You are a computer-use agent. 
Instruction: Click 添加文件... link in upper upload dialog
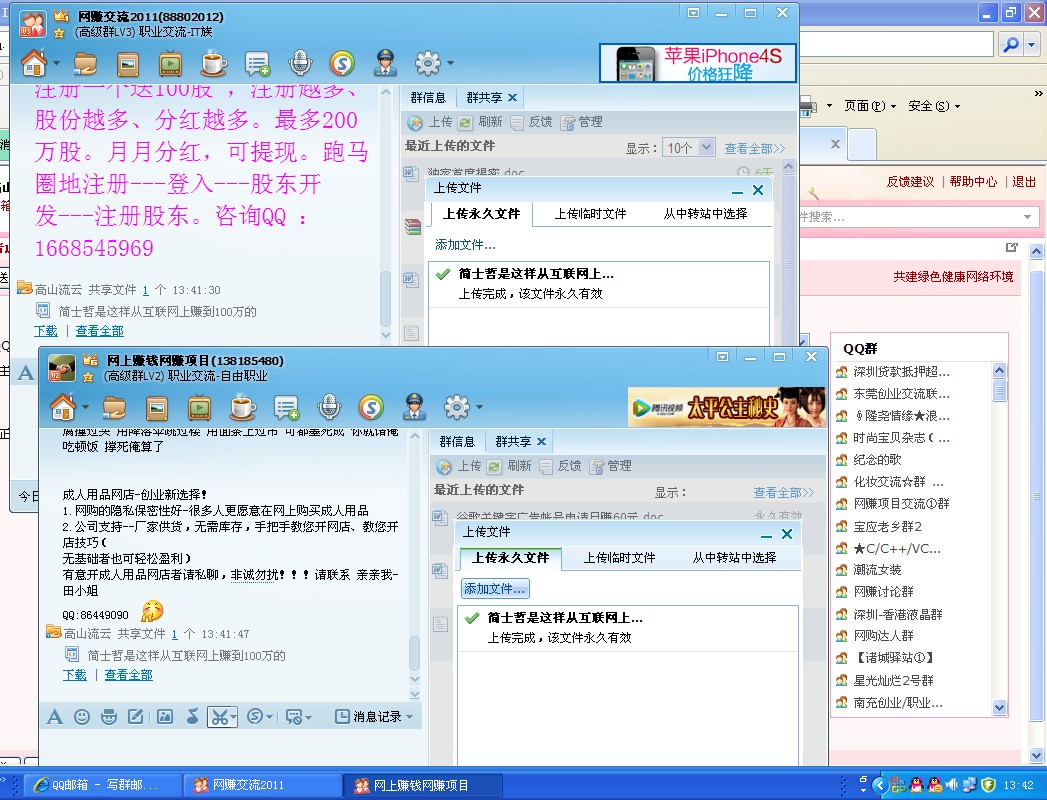tap(465, 245)
